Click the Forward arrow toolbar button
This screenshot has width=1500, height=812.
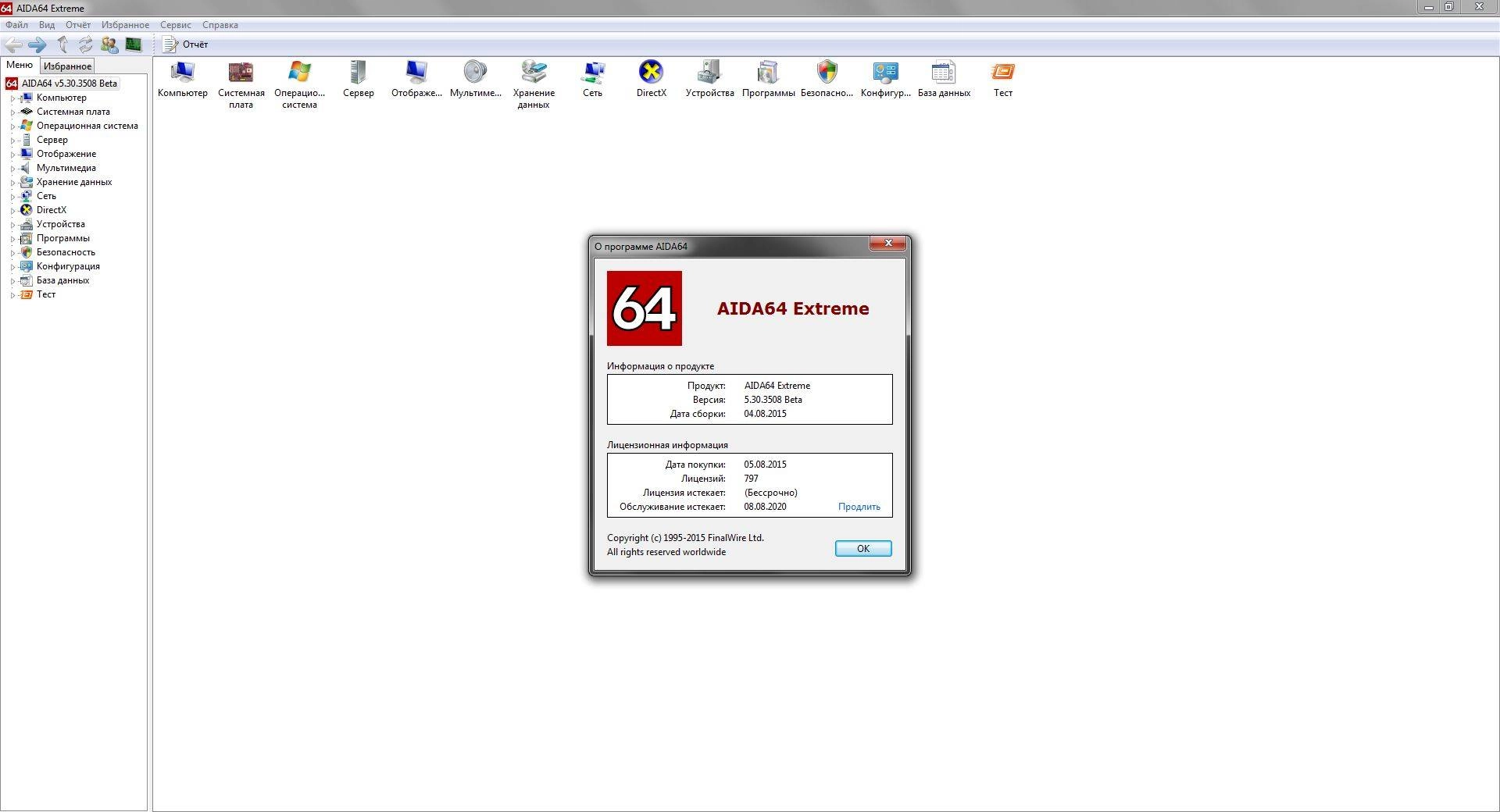click(x=37, y=45)
